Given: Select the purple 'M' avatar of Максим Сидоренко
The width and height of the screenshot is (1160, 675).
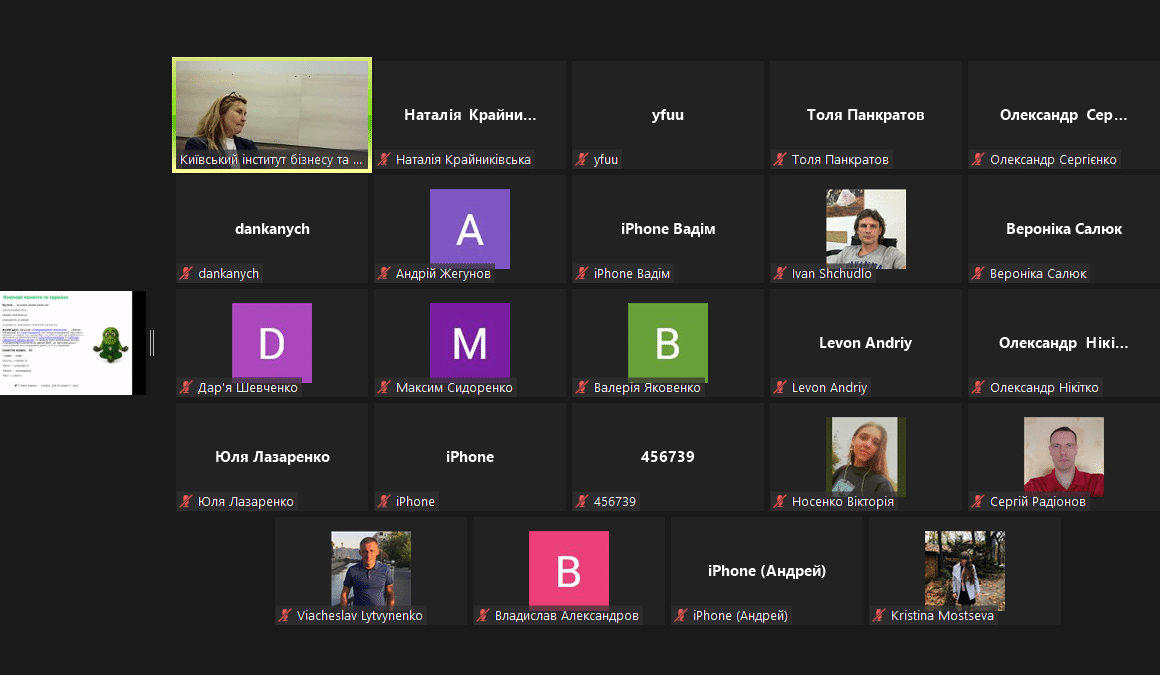Looking at the screenshot, I should [469, 342].
